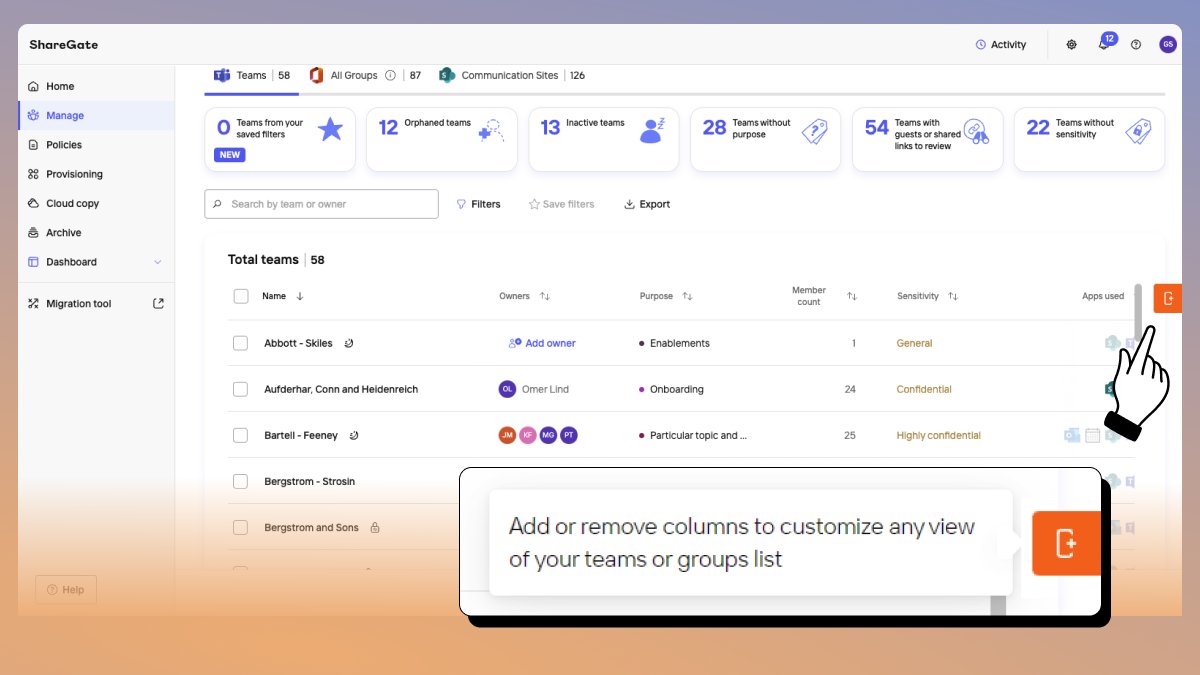Open Archive in sidebar

point(95,232)
